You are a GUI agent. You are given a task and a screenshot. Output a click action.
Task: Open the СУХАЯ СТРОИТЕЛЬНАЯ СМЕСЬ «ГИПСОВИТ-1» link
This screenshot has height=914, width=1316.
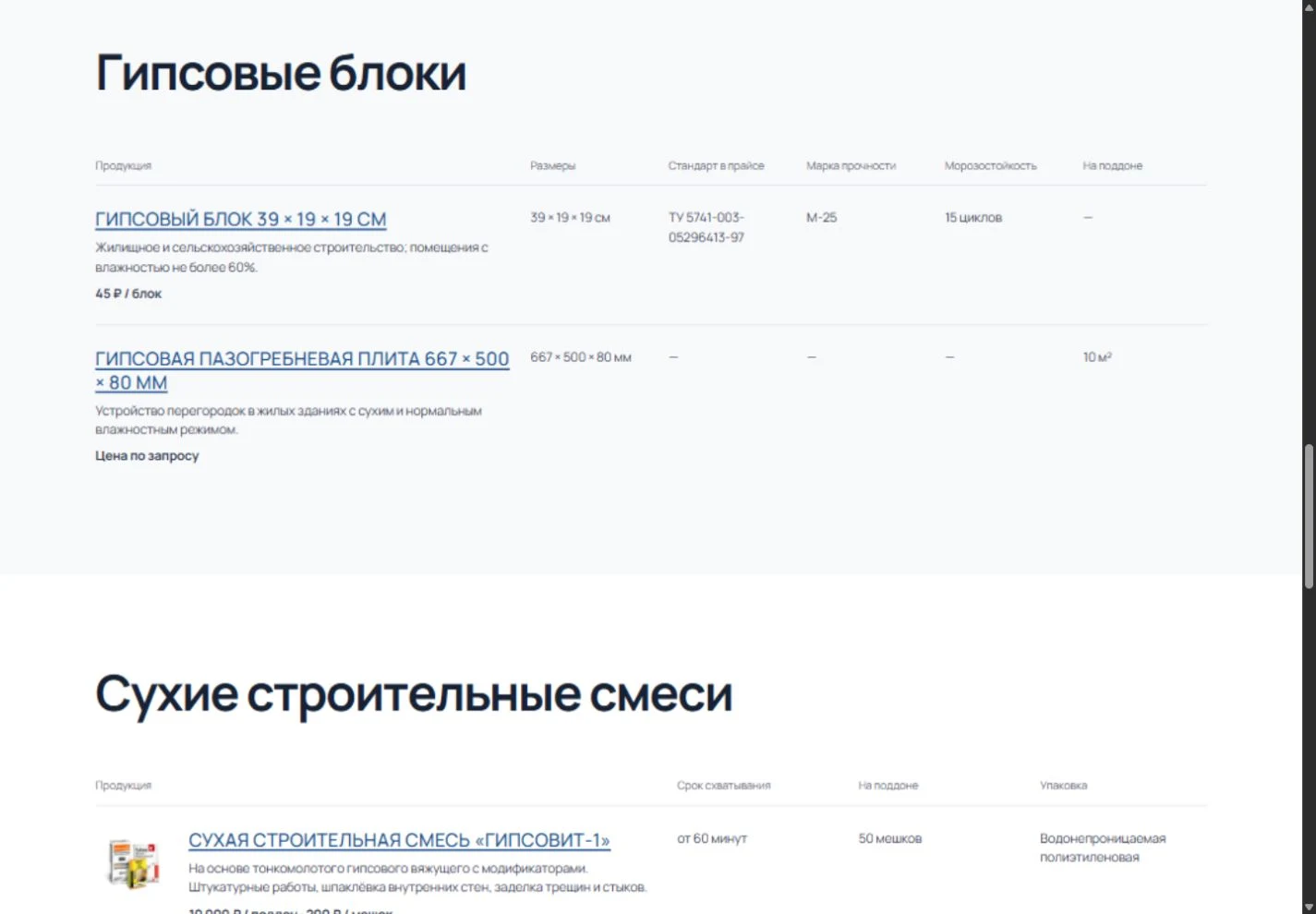click(399, 840)
